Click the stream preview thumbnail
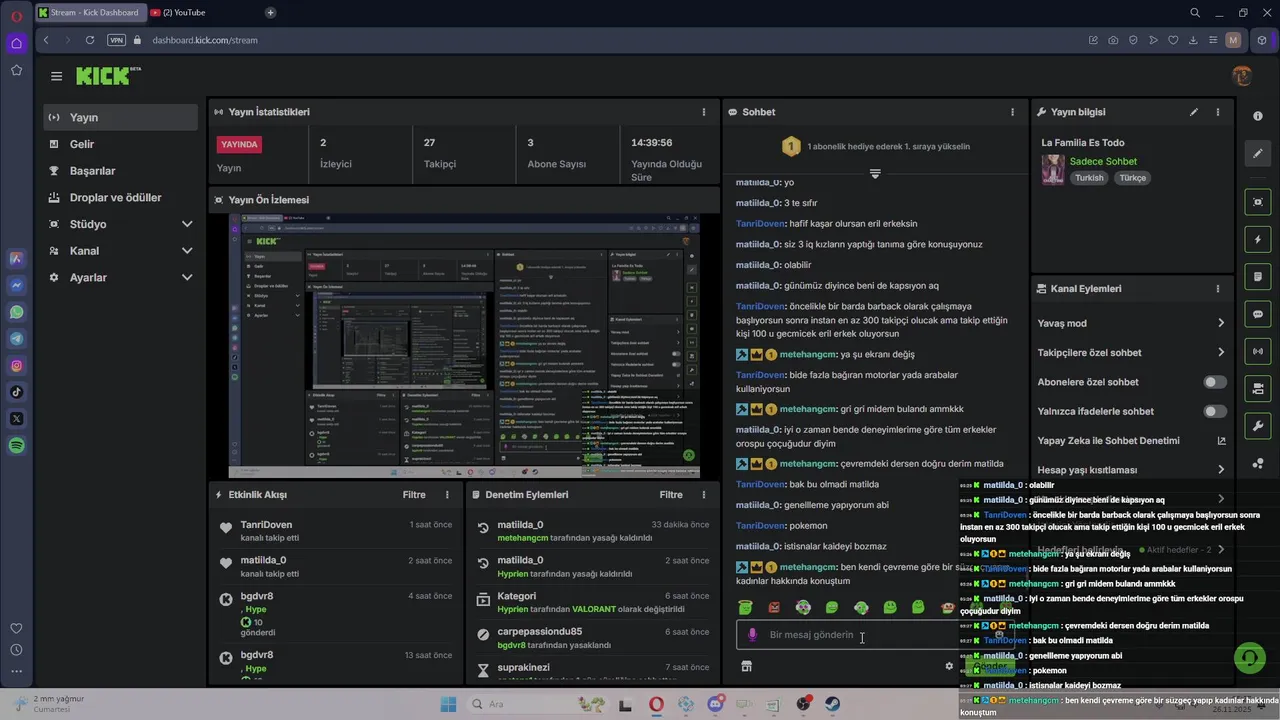Image resolution: width=1280 pixels, height=720 pixels. [464, 346]
